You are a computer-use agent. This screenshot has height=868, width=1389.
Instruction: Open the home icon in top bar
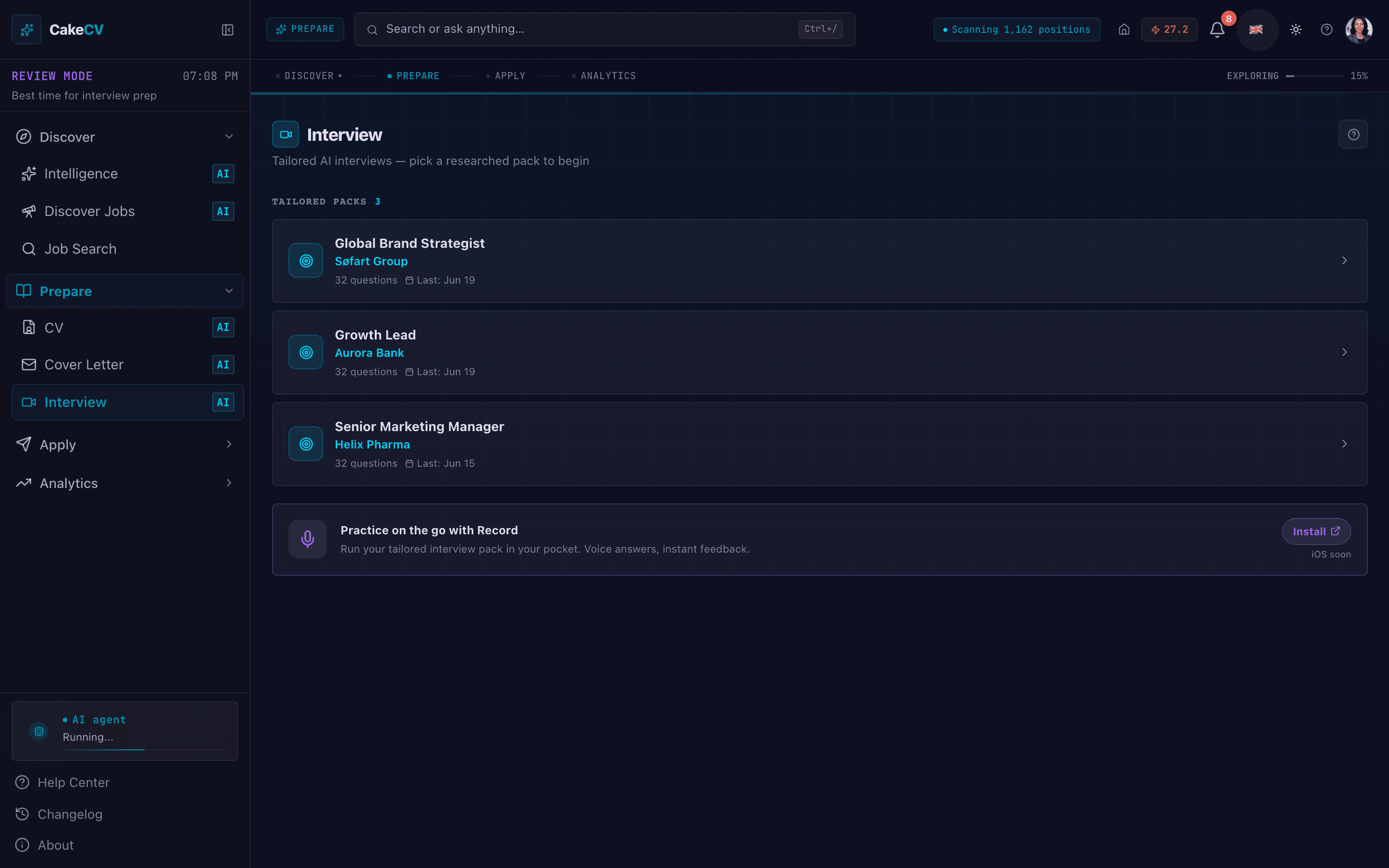tap(1124, 29)
